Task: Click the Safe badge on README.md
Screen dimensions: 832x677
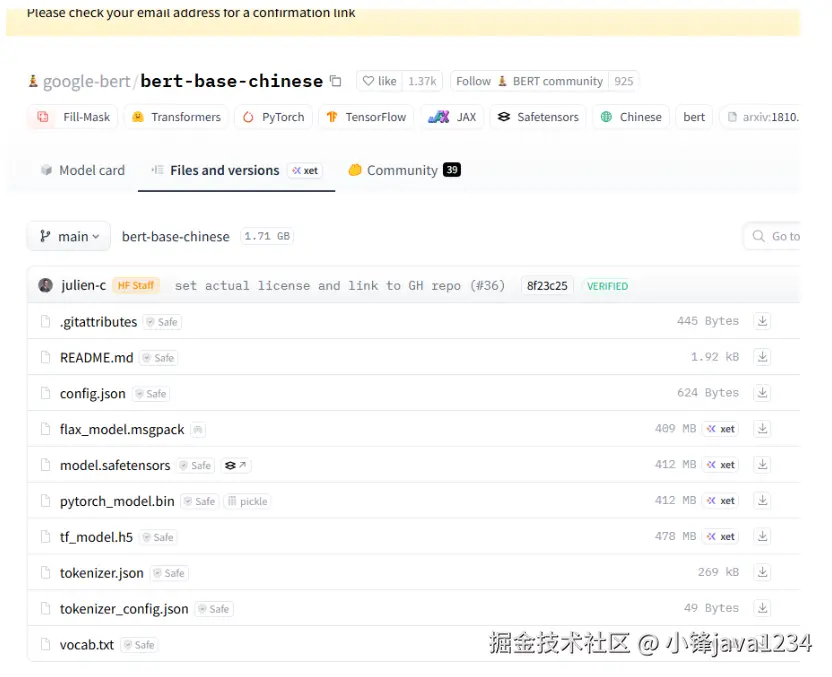Action: coord(159,358)
